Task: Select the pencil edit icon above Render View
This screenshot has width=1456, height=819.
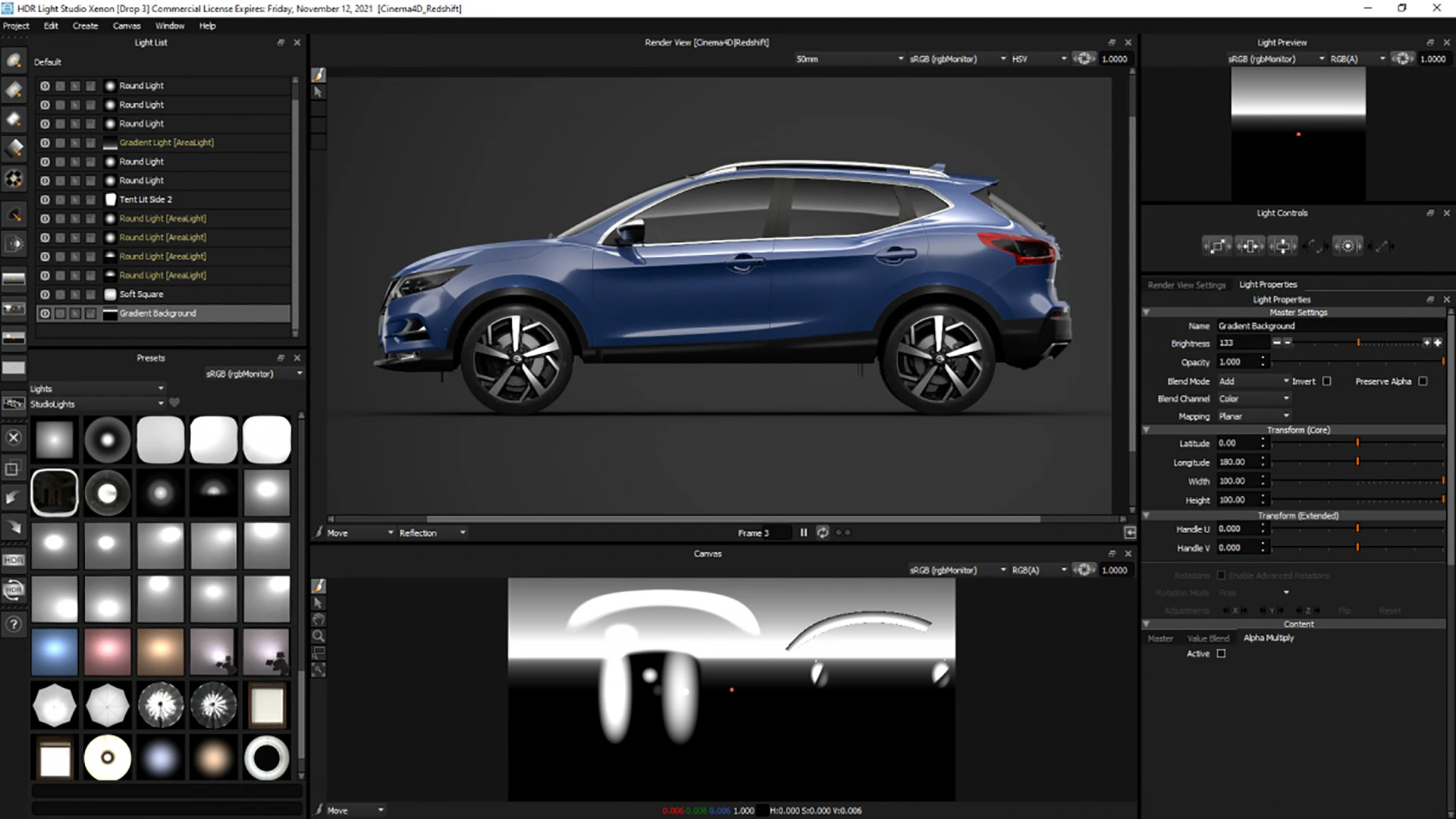Action: (318, 74)
